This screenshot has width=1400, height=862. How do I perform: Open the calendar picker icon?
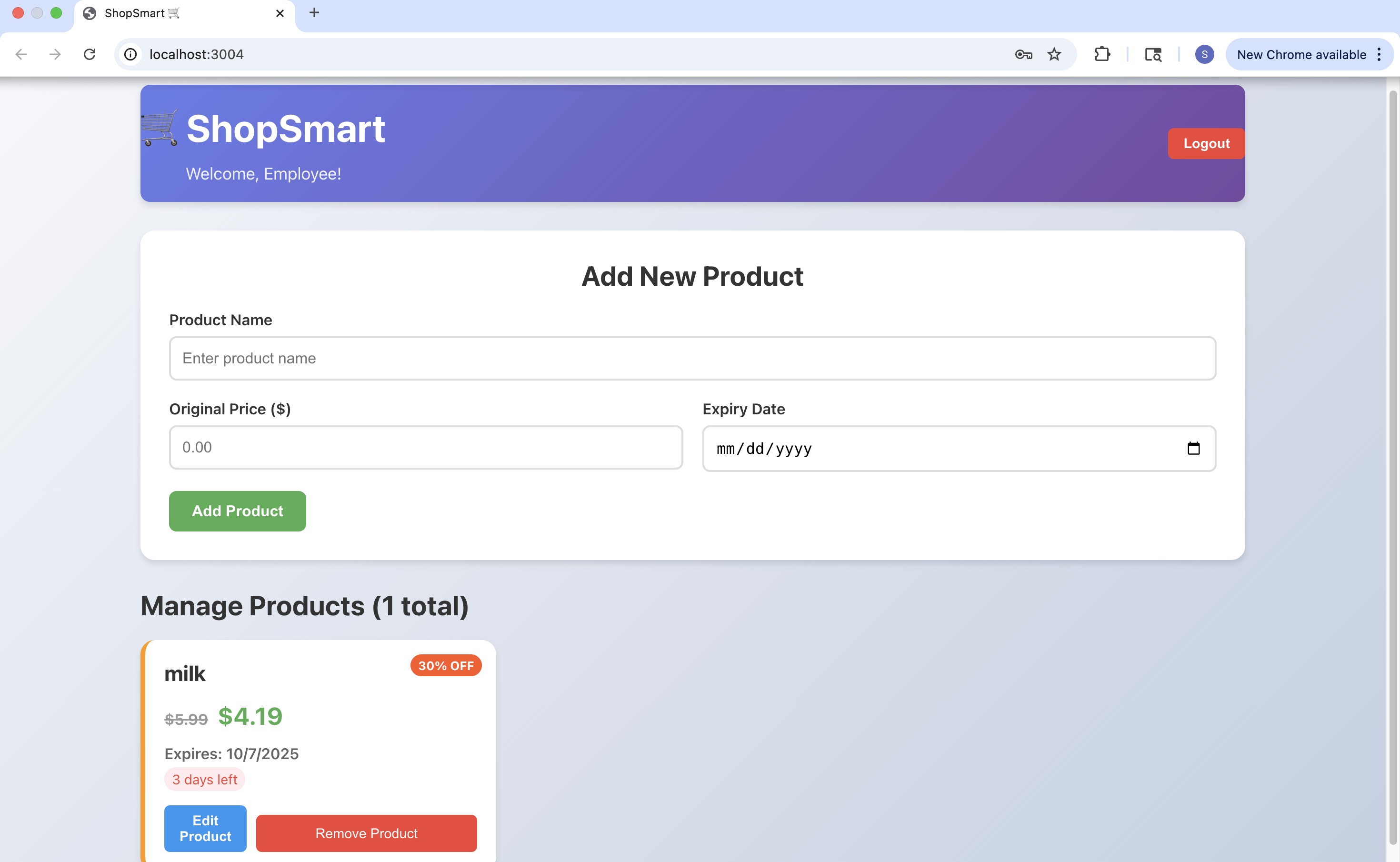1193,449
